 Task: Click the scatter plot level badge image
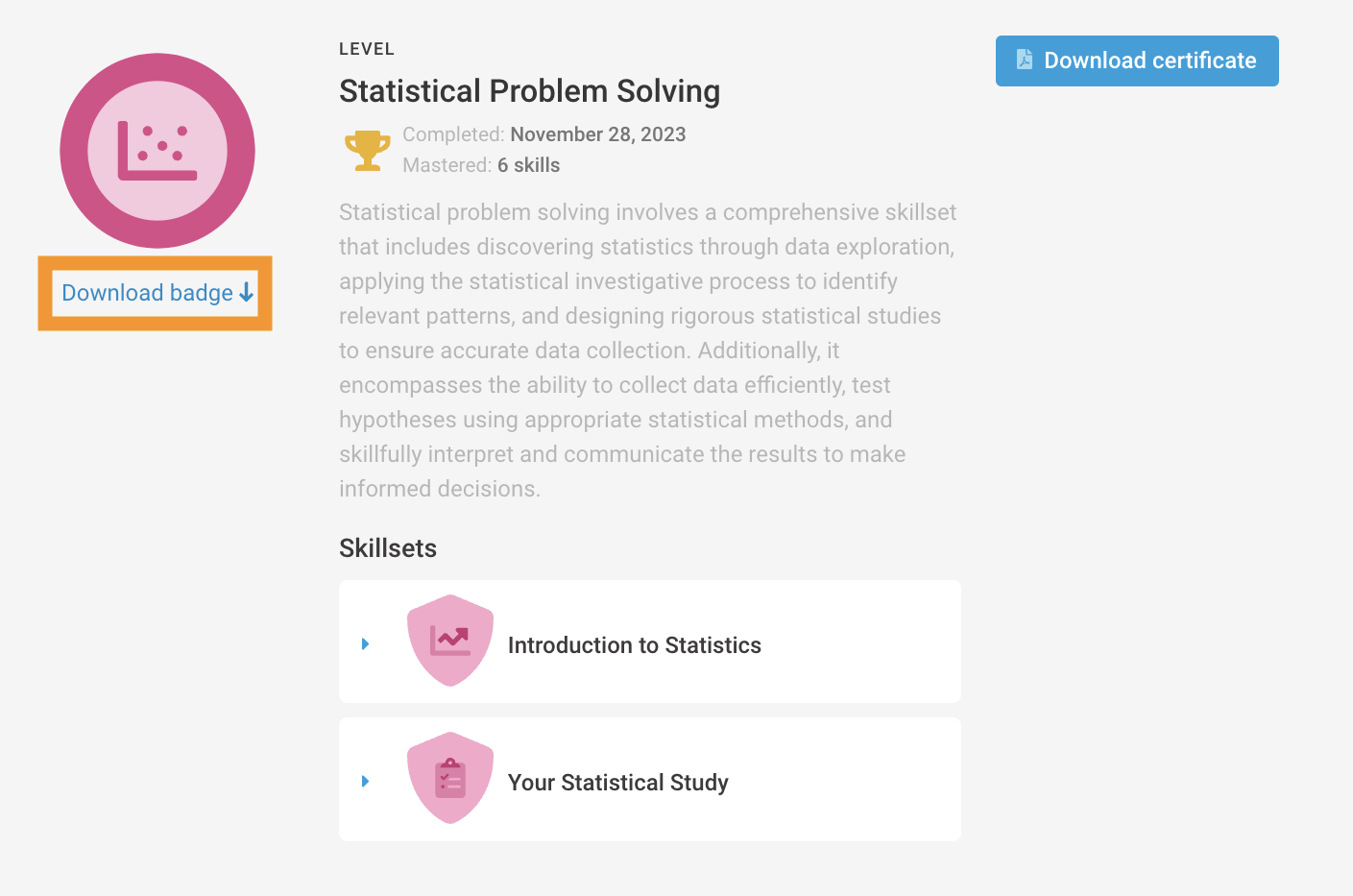tap(157, 151)
